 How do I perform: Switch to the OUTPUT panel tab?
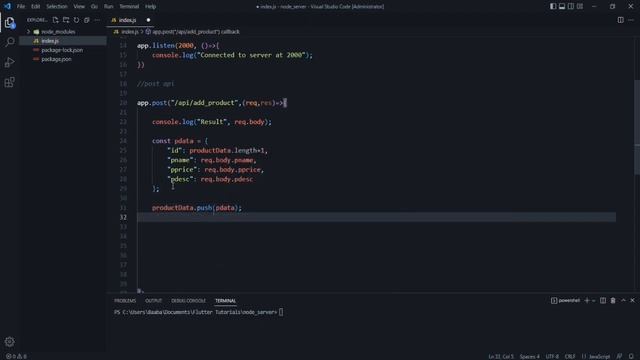pyautogui.click(x=153, y=301)
